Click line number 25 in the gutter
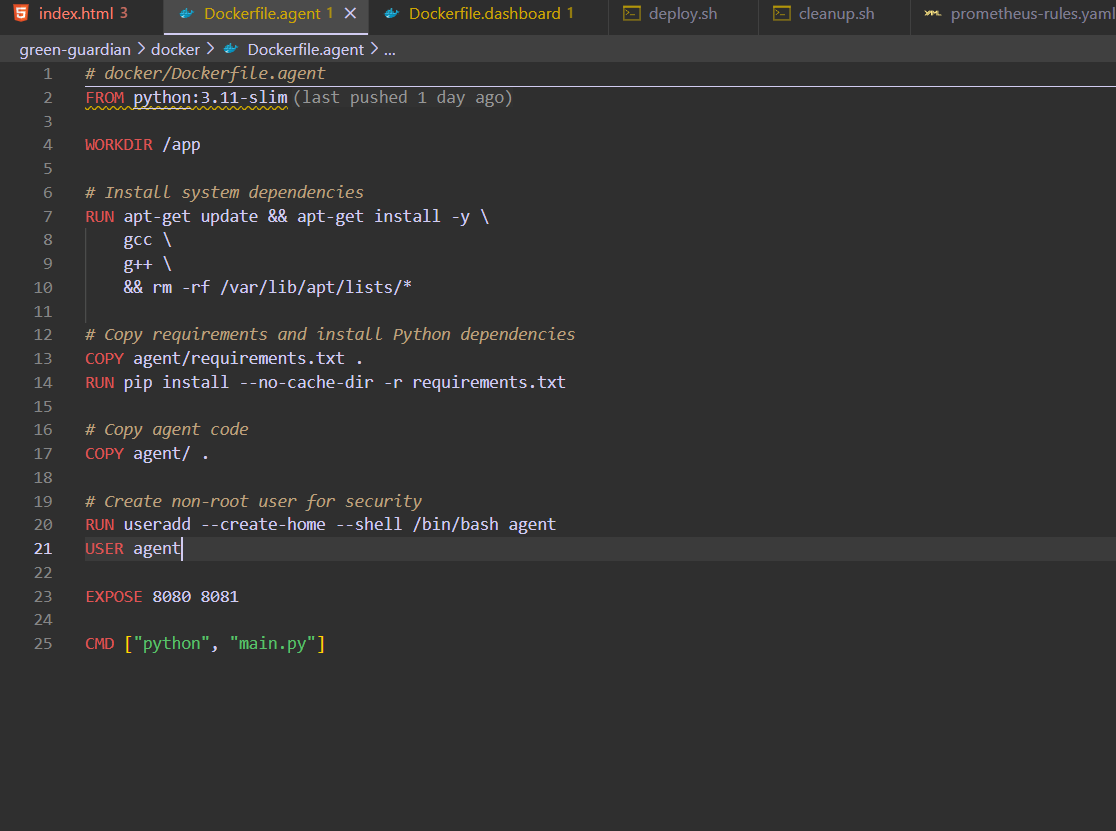 pos(43,644)
